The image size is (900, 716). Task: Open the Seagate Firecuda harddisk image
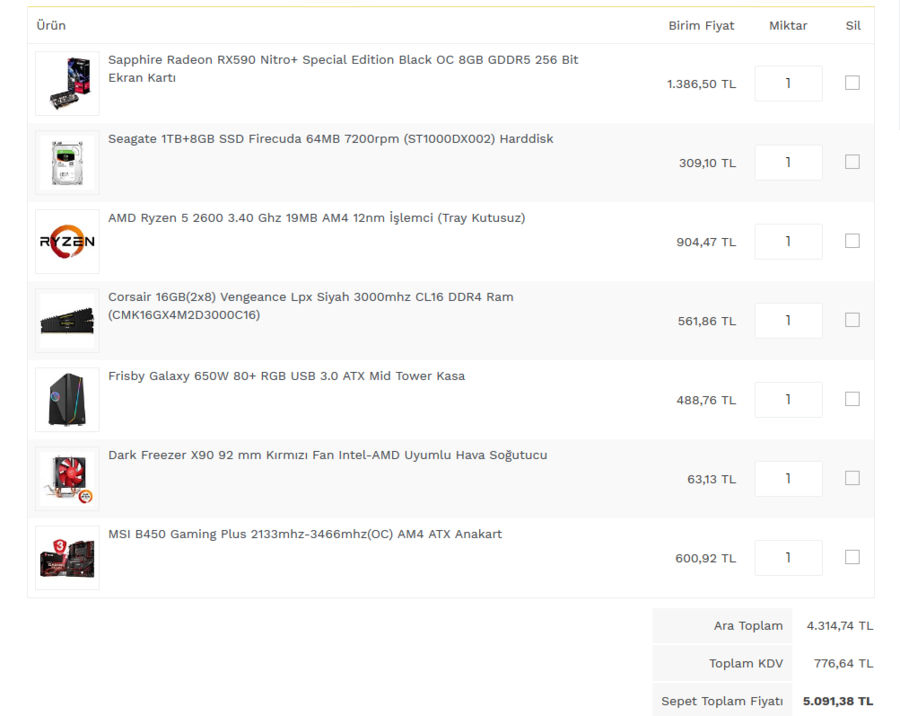point(67,163)
